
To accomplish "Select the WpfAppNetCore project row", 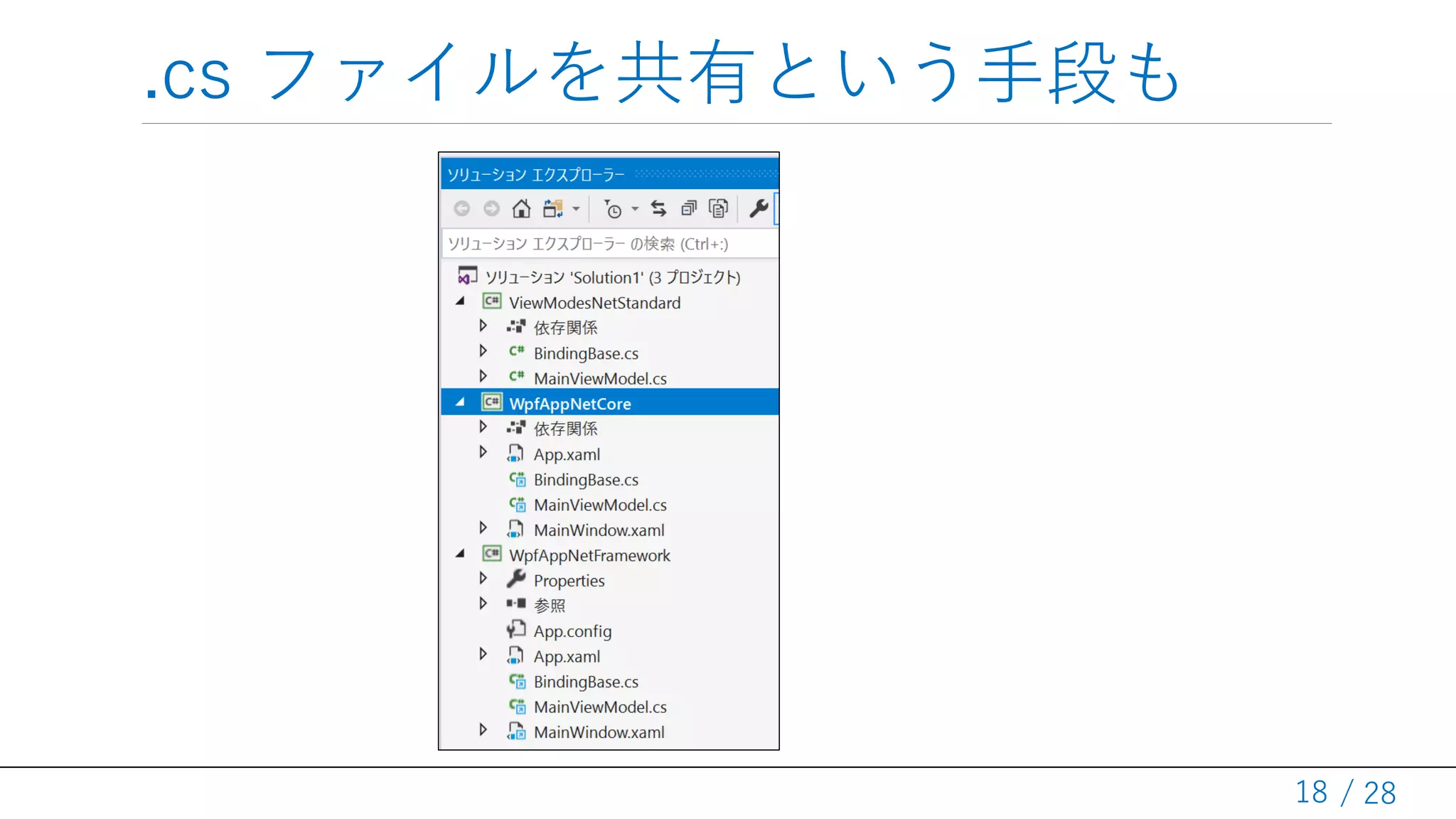I will pyautogui.click(x=609, y=402).
